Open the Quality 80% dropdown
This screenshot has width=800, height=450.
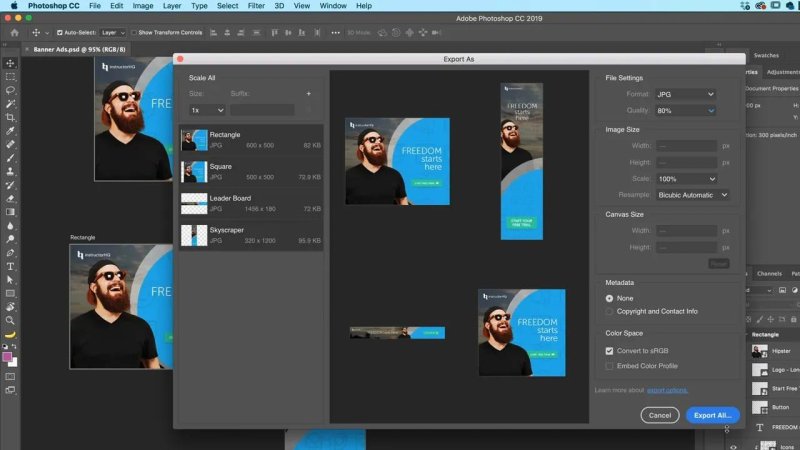(x=685, y=111)
